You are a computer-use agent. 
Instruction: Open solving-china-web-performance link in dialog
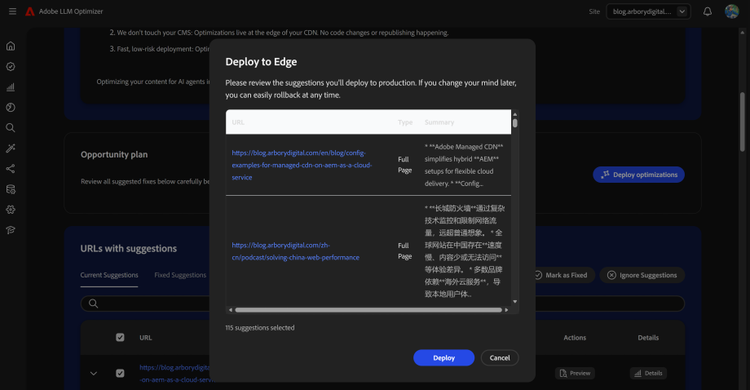[296, 251]
